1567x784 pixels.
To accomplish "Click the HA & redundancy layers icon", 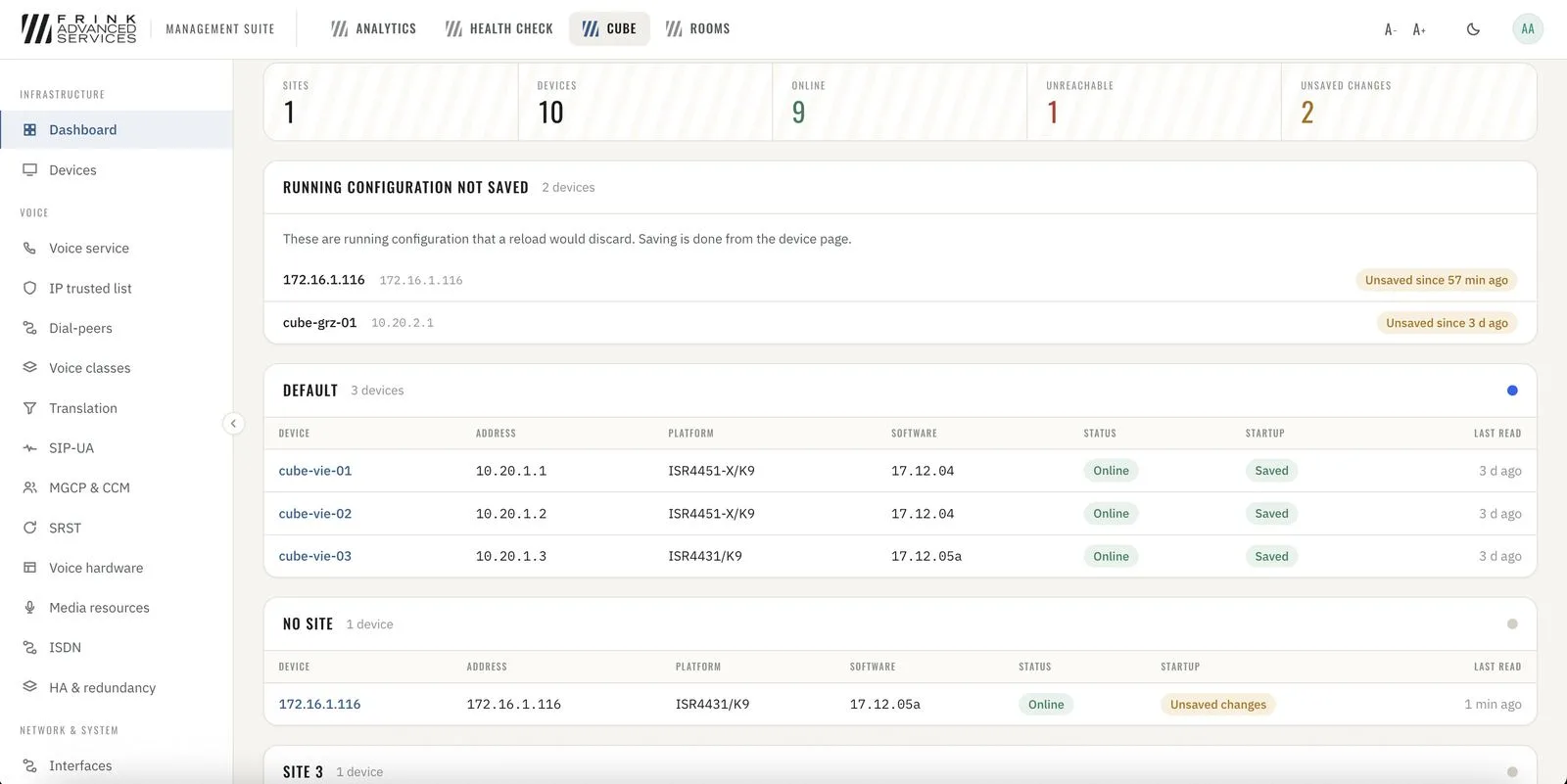I will [29, 688].
